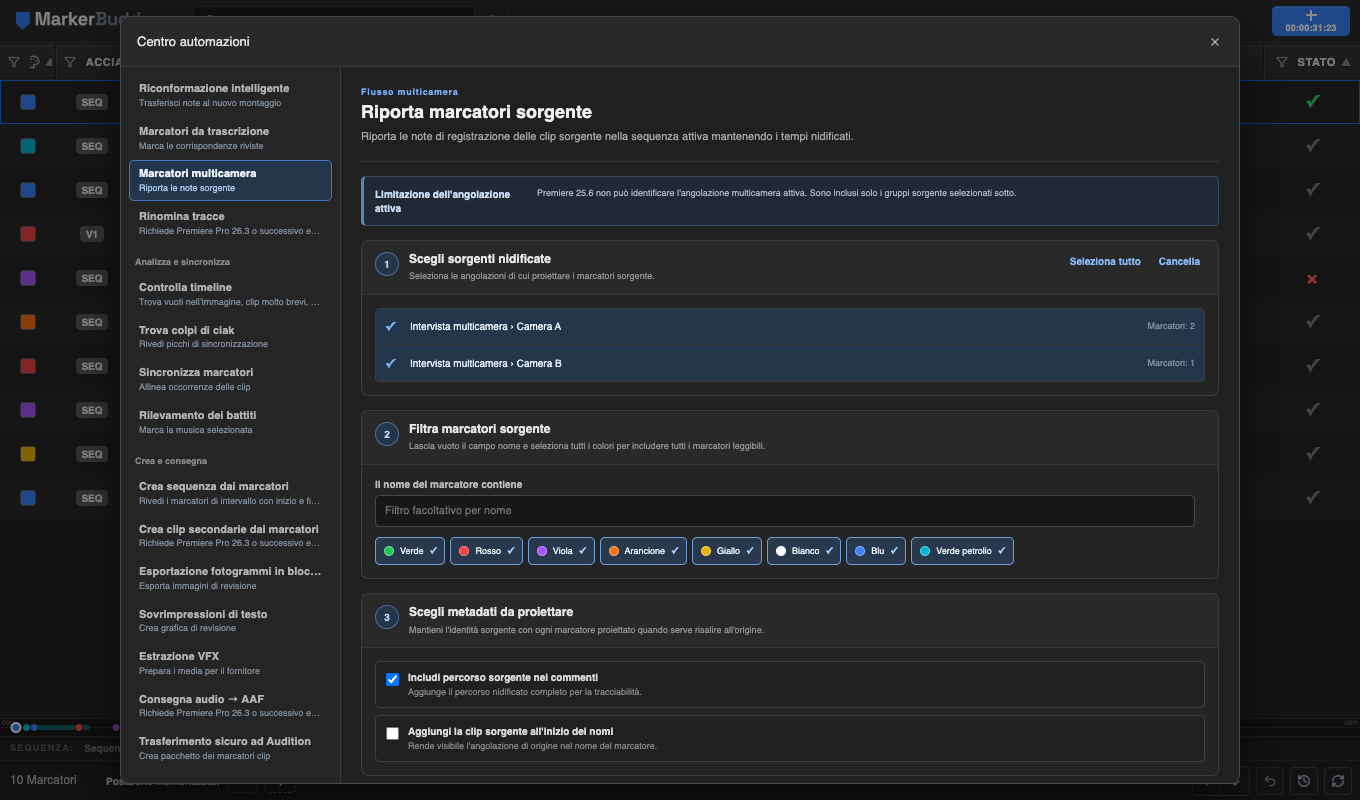The image size is (1360, 800).
Task: Uncheck Includi percorso sorgente nei commenti
Action: pyautogui.click(x=393, y=679)
